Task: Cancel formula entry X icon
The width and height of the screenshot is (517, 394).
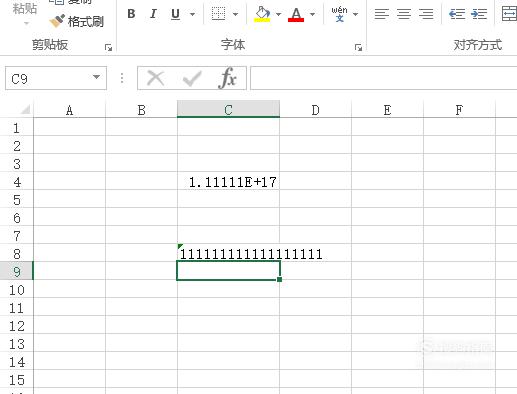Action: click(155, 78)
